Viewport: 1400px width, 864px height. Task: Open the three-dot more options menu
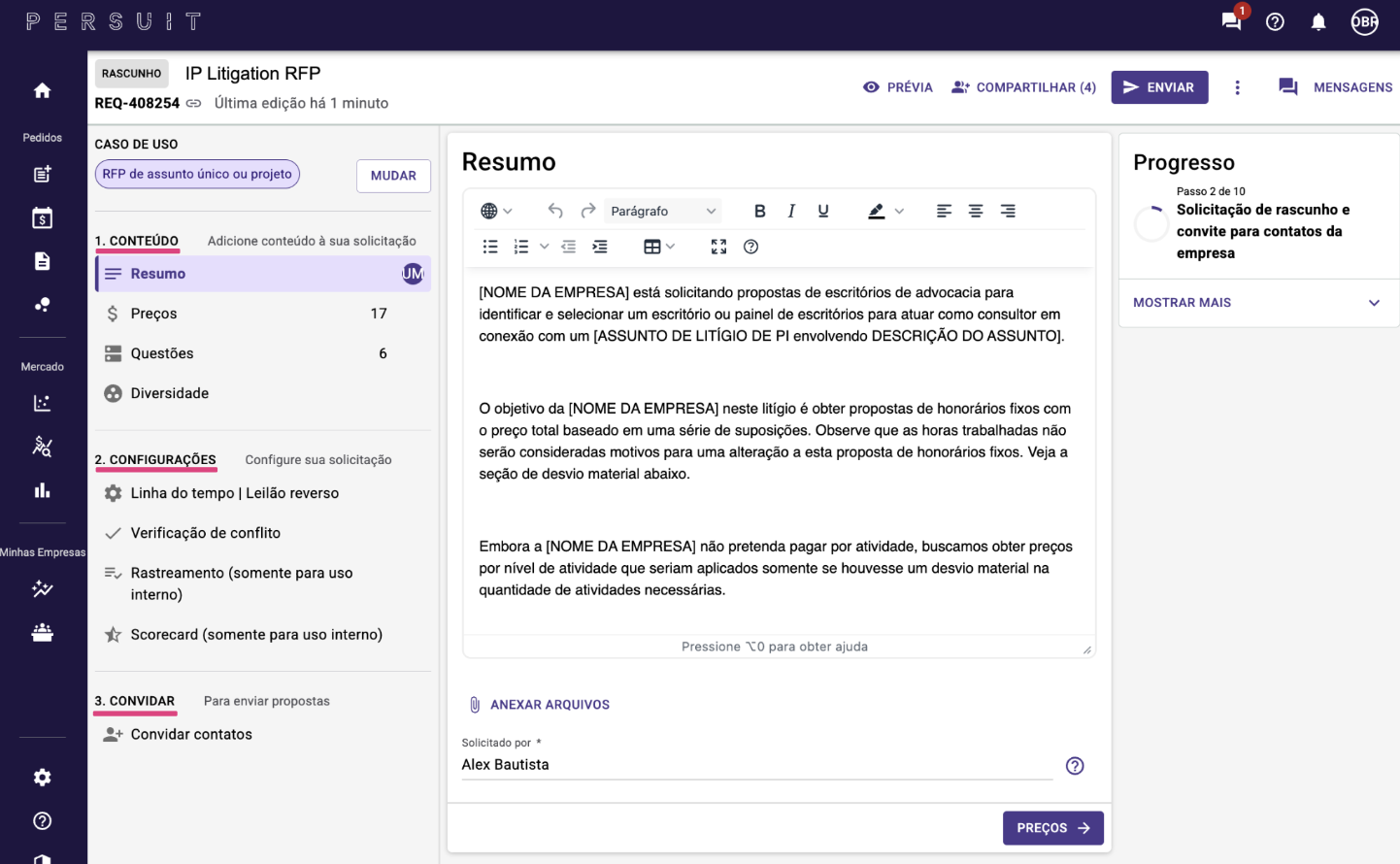(x=1237, y=87)
